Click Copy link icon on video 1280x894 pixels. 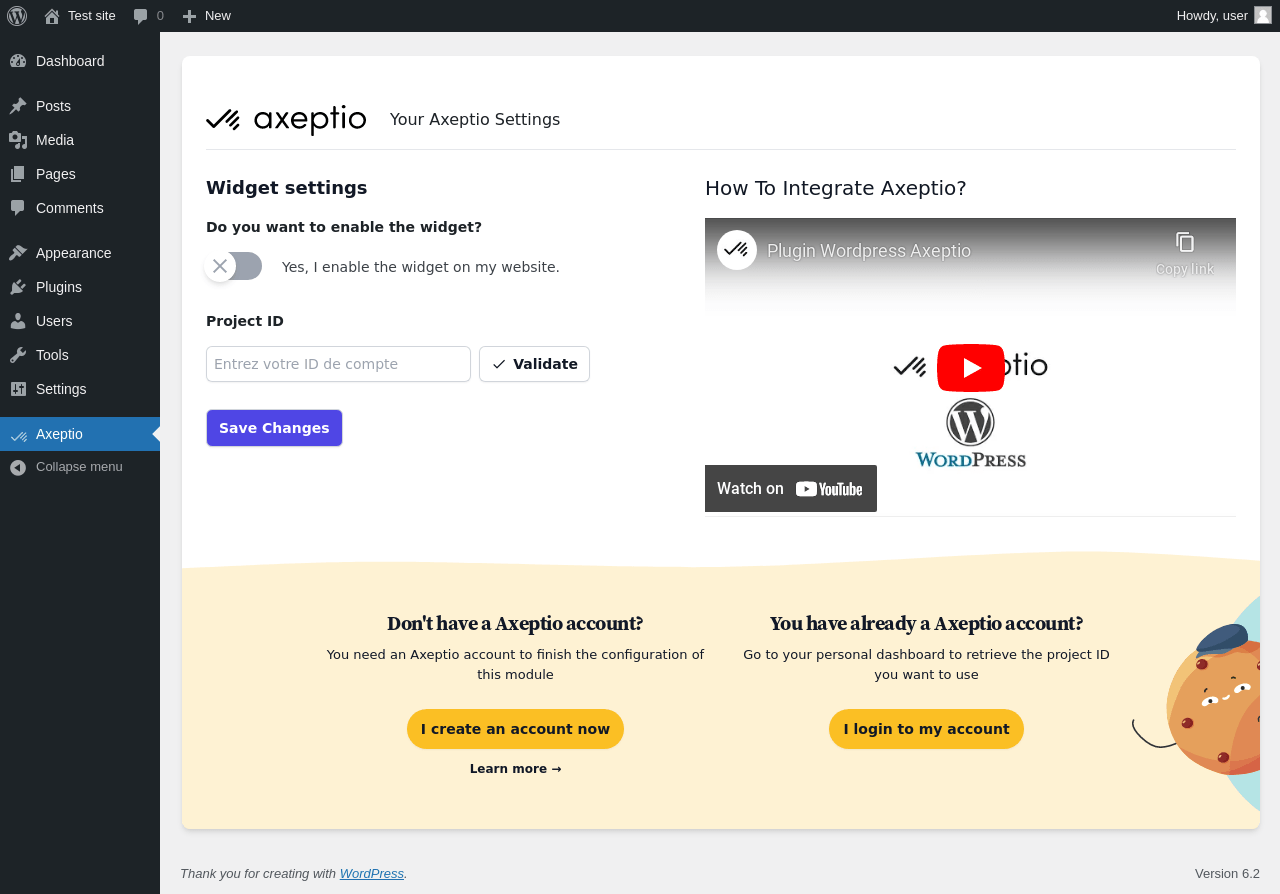point(1185,252)
